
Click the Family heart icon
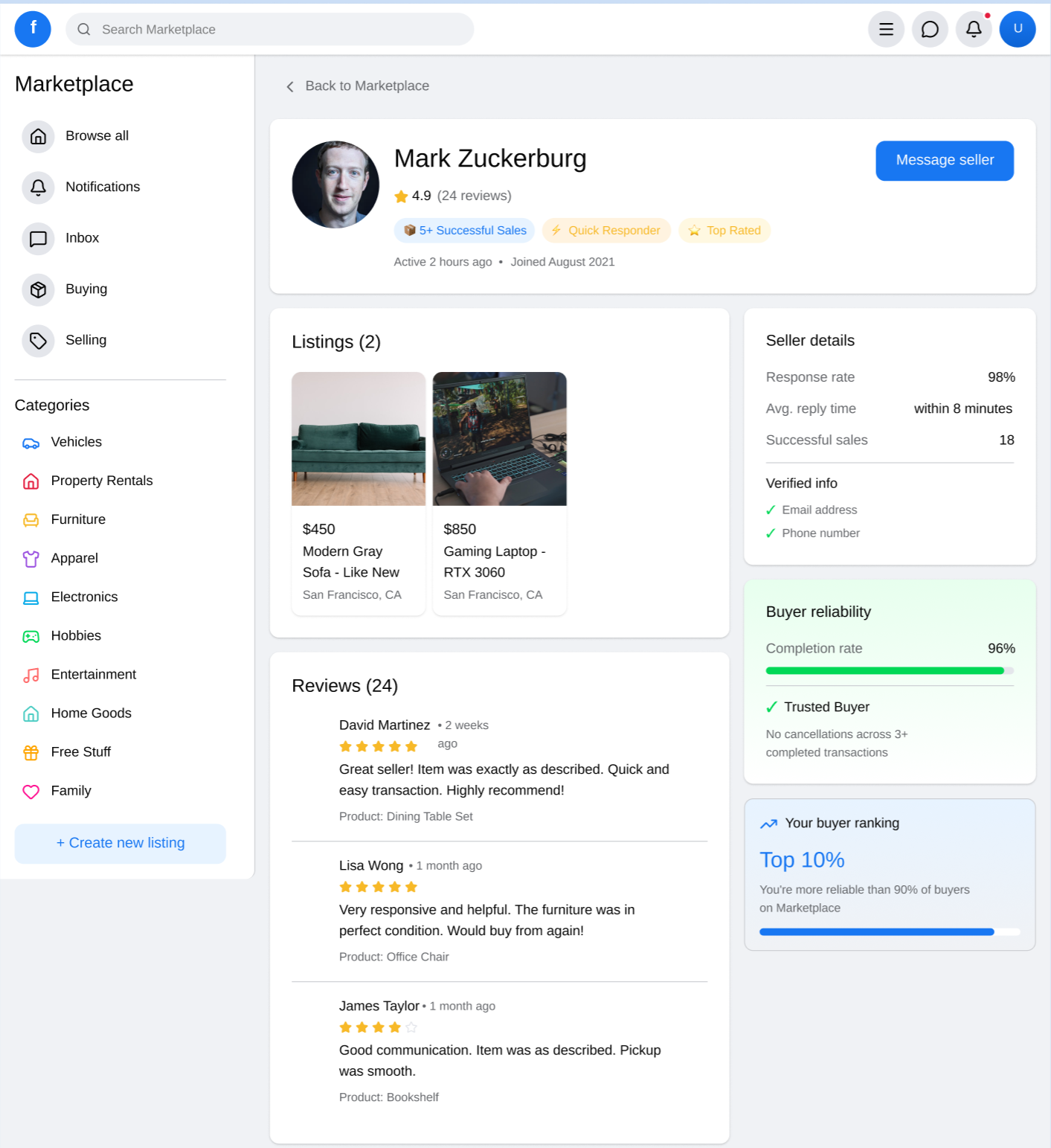click(30, 791)
